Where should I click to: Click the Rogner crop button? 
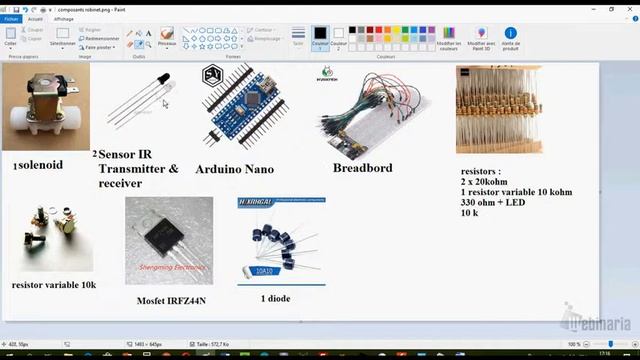point(90,30)
